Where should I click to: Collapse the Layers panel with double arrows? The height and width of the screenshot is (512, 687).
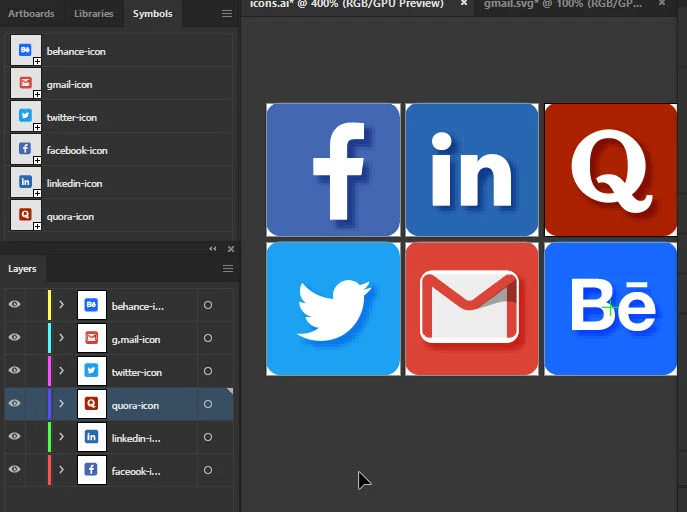pos(213,249)
